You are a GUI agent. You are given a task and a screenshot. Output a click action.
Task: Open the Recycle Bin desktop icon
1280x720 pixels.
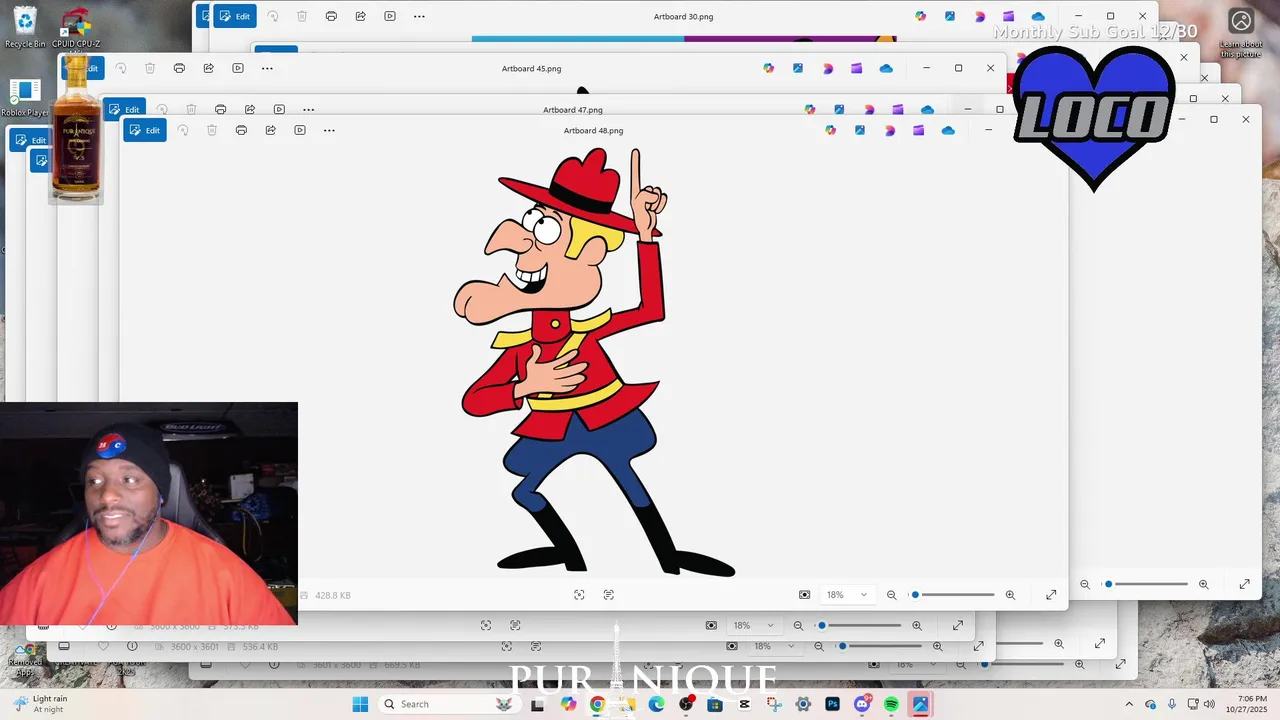[24, 27]
